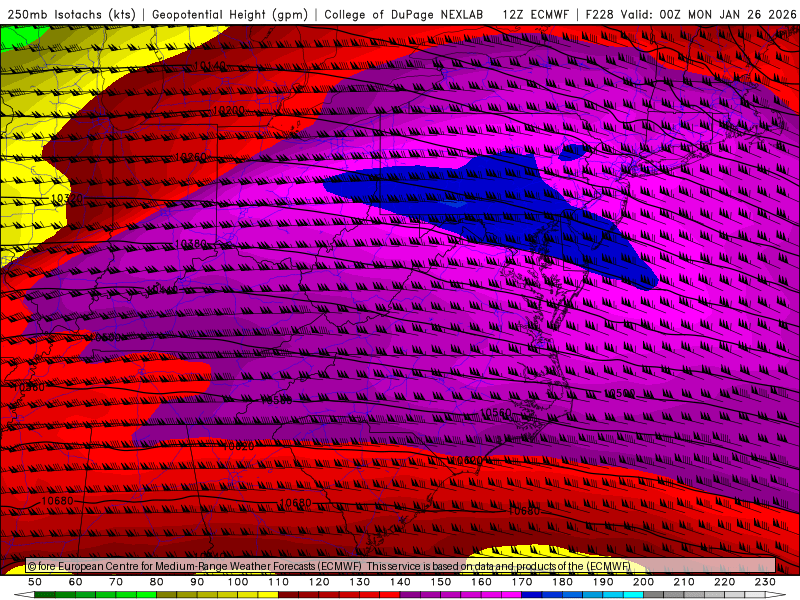Click the 'Geopotential Height (gpm)' header text
The height and width of the screenshot is (600, 800).
(230, 14)
